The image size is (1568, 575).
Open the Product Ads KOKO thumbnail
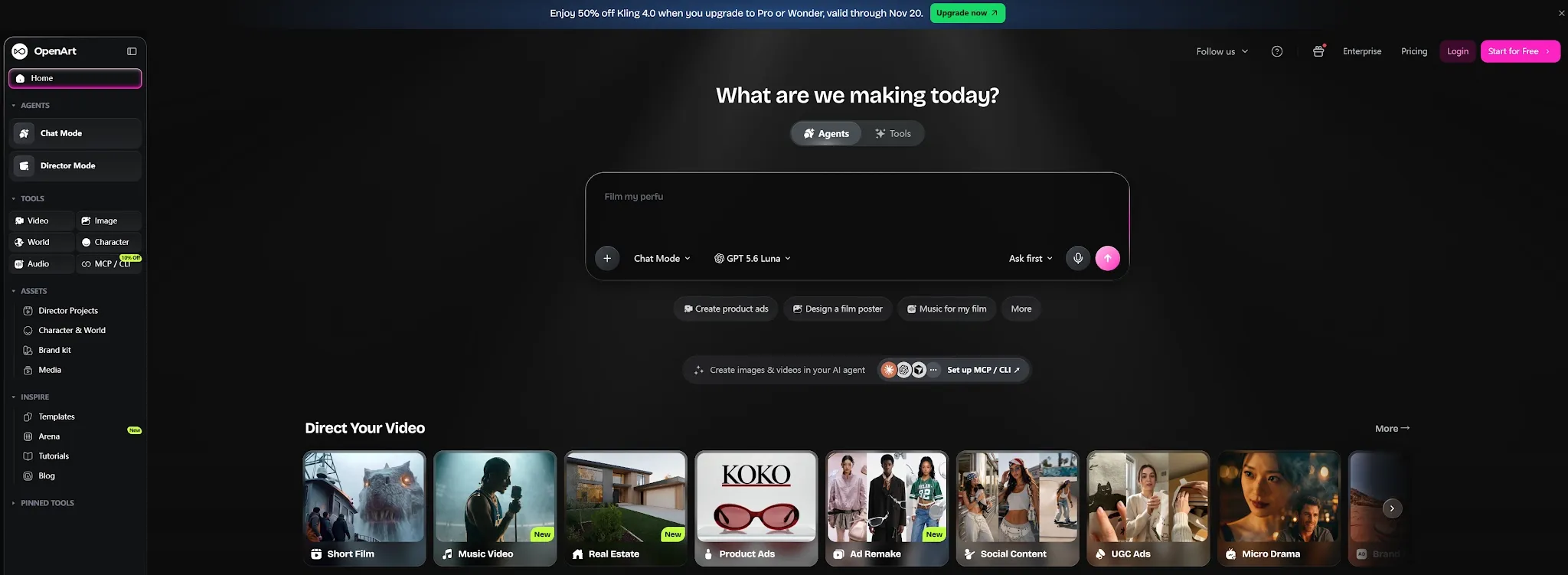pyautogui.click(x=756, y=508)
